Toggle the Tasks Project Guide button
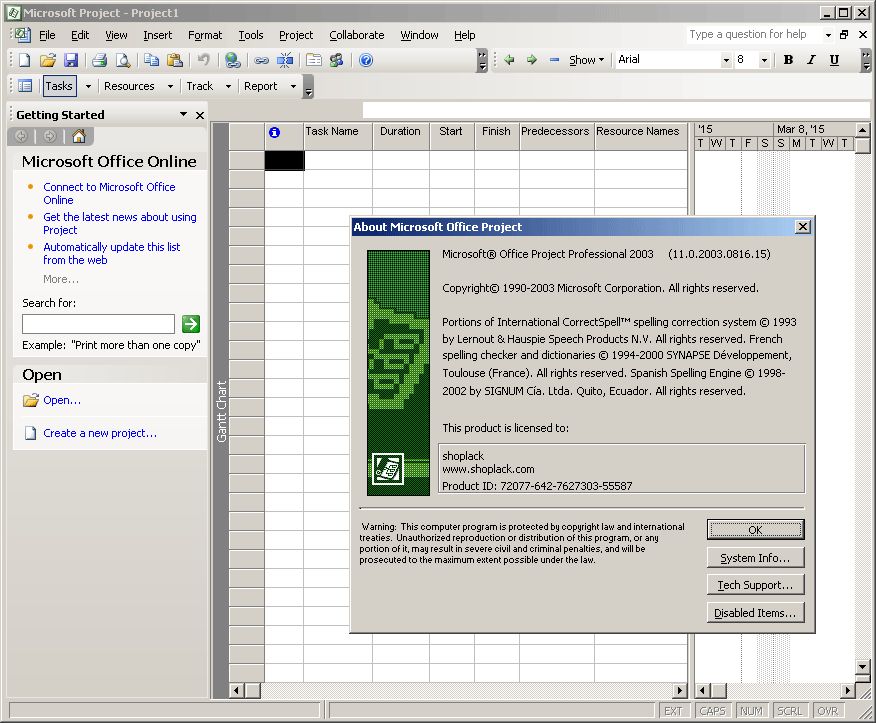The image size is (876, 723). click(59, 86)
